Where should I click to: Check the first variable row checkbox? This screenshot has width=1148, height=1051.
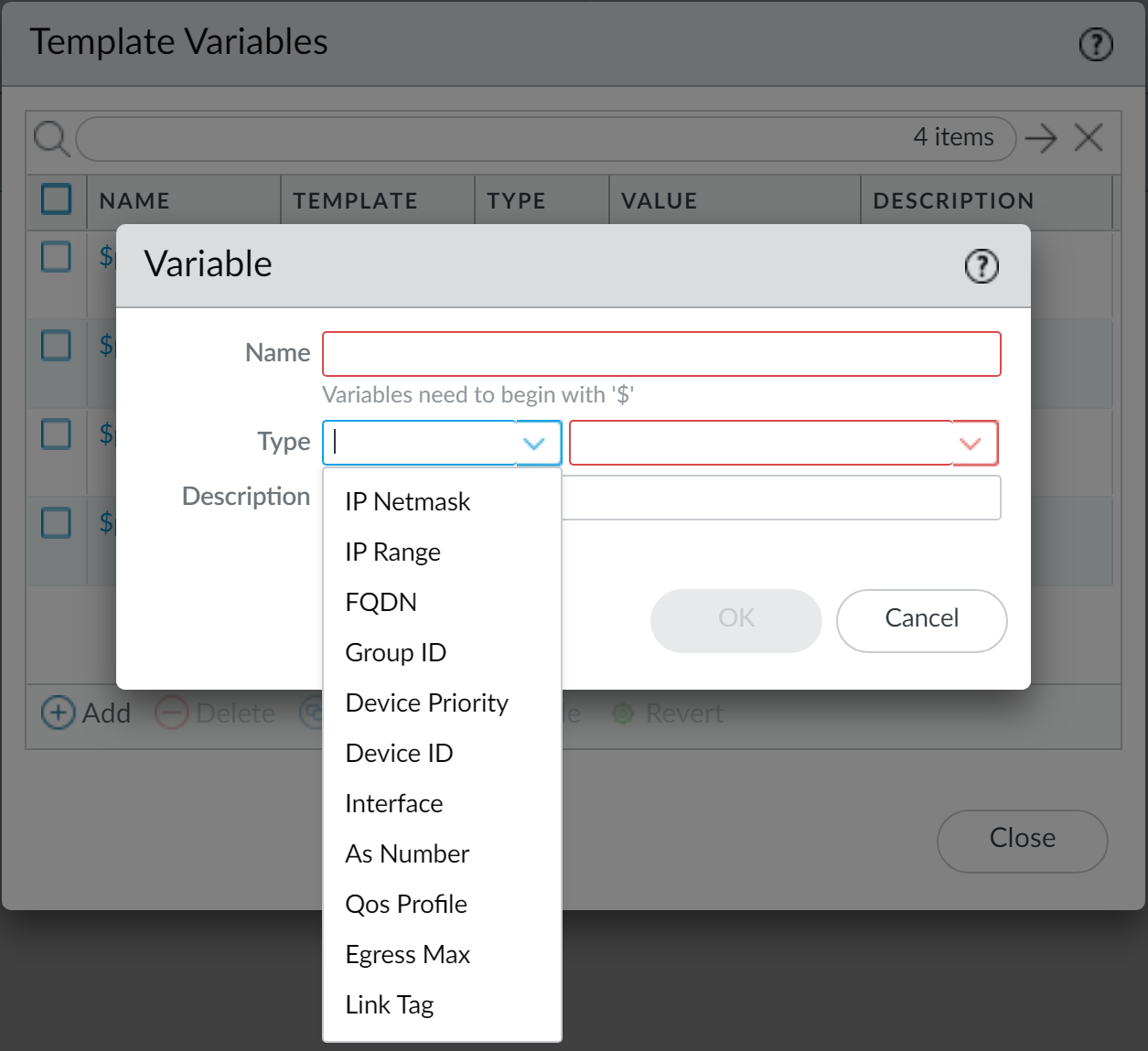pos(57,257)
